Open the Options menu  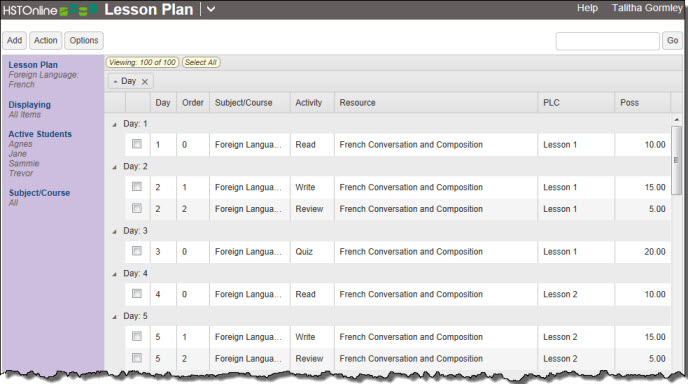tap(84, 40)
